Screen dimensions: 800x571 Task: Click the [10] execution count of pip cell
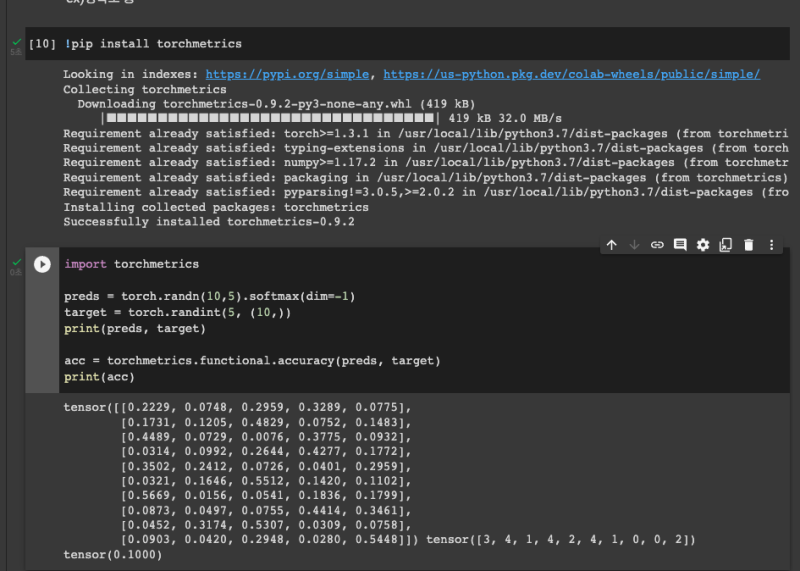coord(42,44)
